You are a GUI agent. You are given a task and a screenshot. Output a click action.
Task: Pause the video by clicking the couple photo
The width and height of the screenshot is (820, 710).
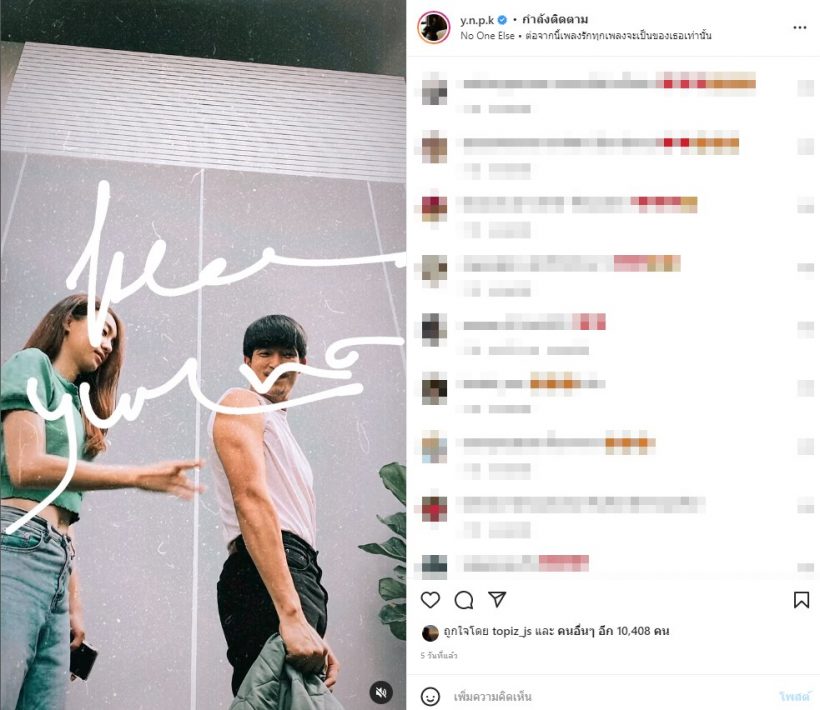(x=203, y=355)
